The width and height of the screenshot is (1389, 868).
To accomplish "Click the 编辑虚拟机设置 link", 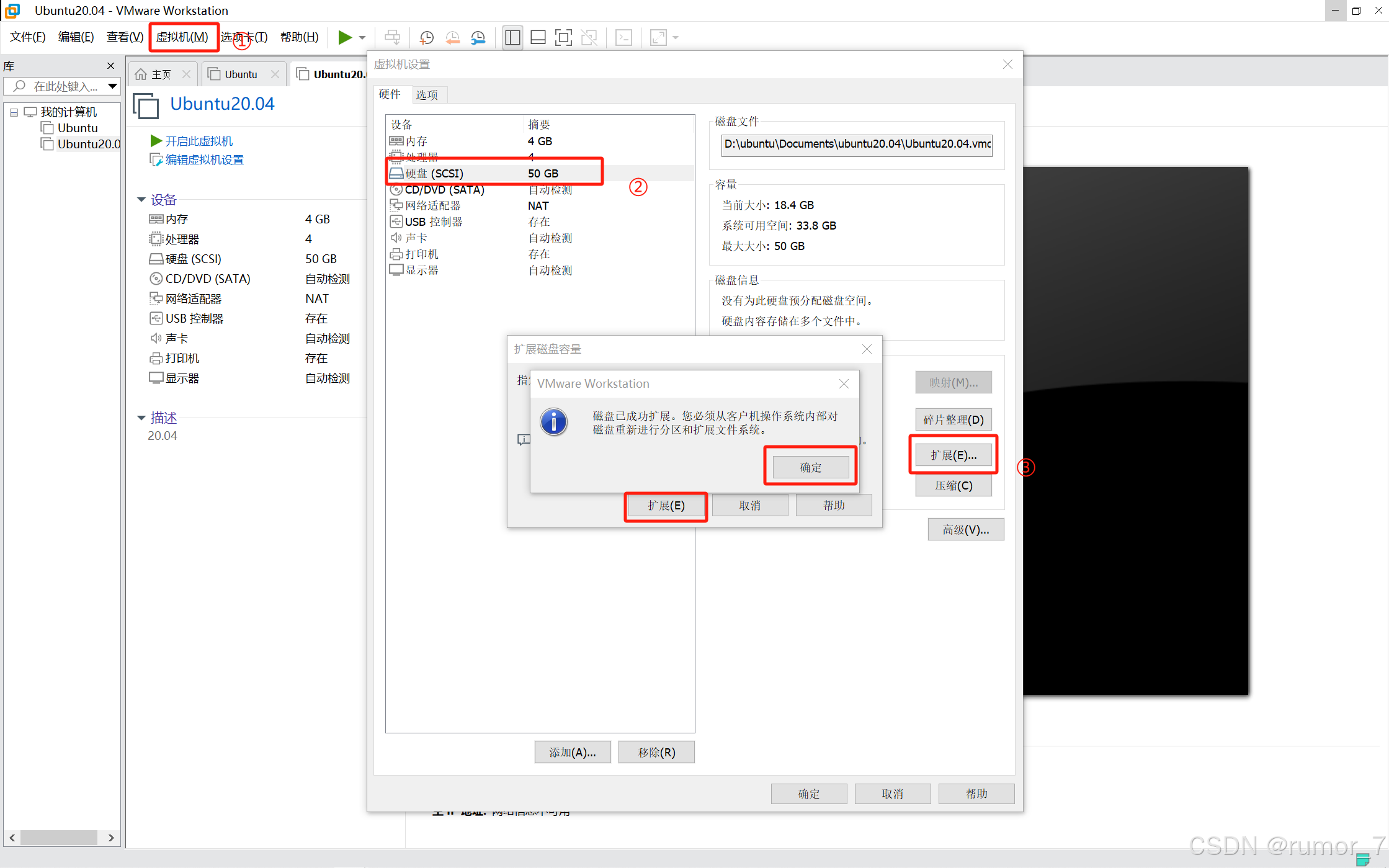I will [x=204, y=160].
